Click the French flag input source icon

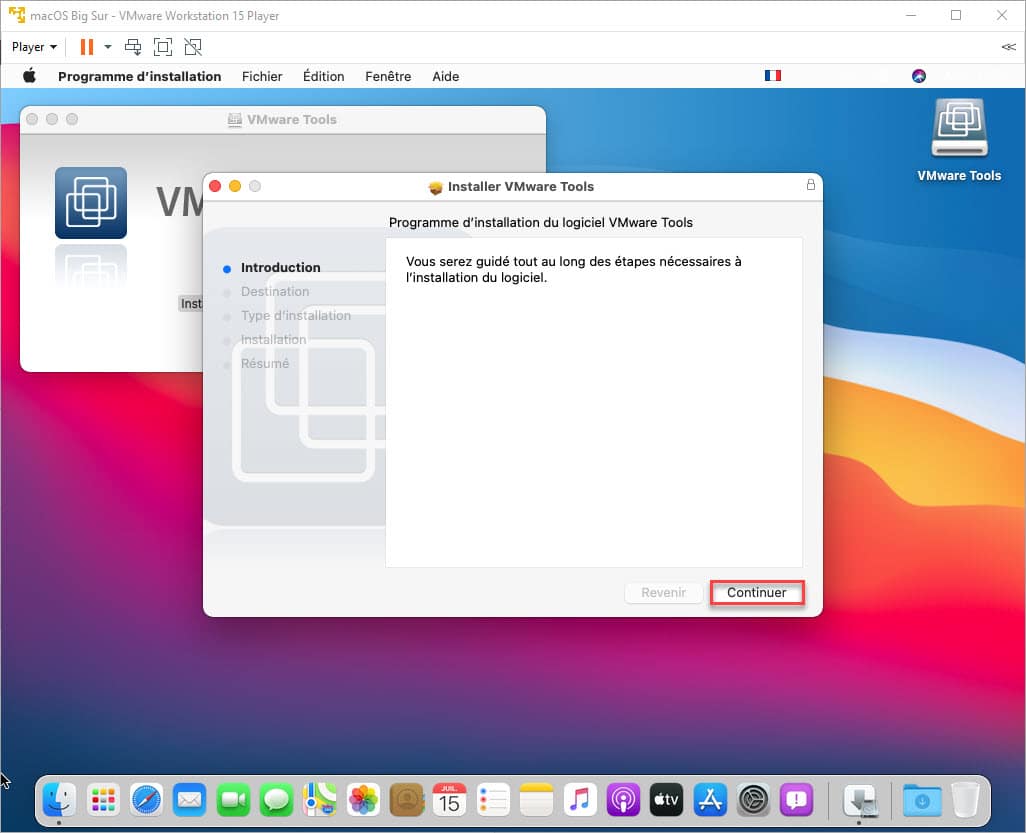773,76
